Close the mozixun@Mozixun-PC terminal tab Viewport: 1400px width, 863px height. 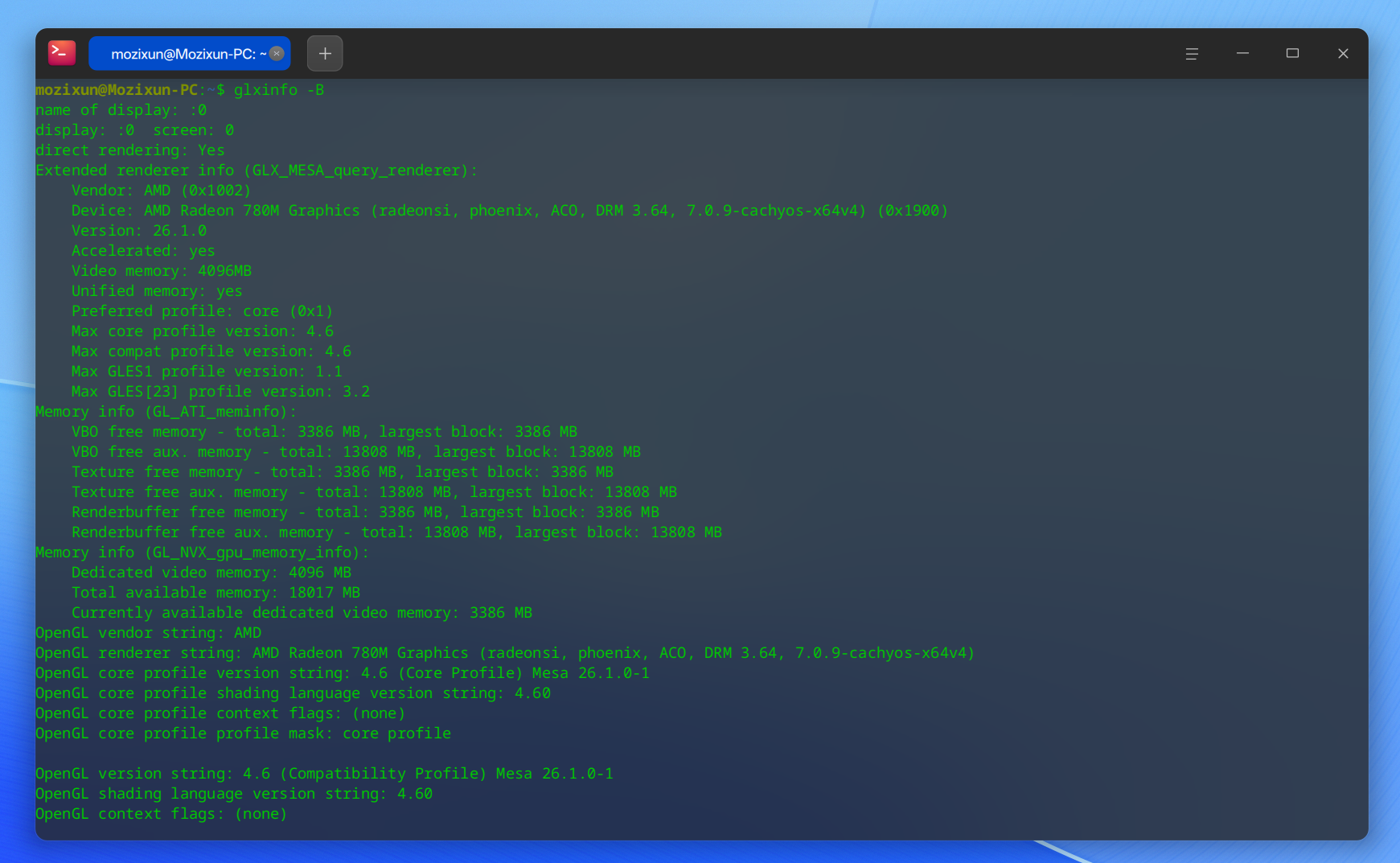click(x=277, y=54)
